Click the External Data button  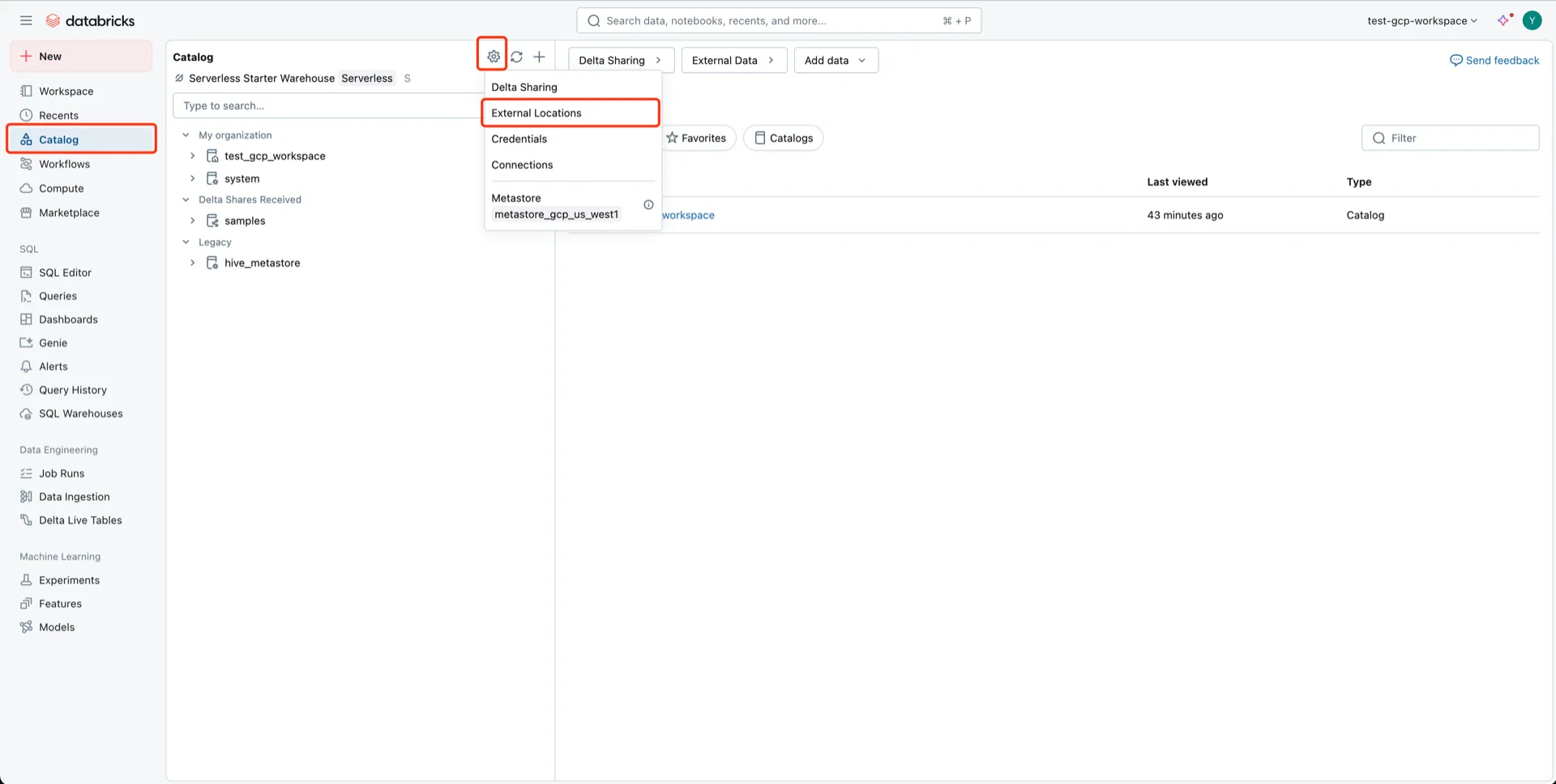pyautogui.click(x=733, y=61)
